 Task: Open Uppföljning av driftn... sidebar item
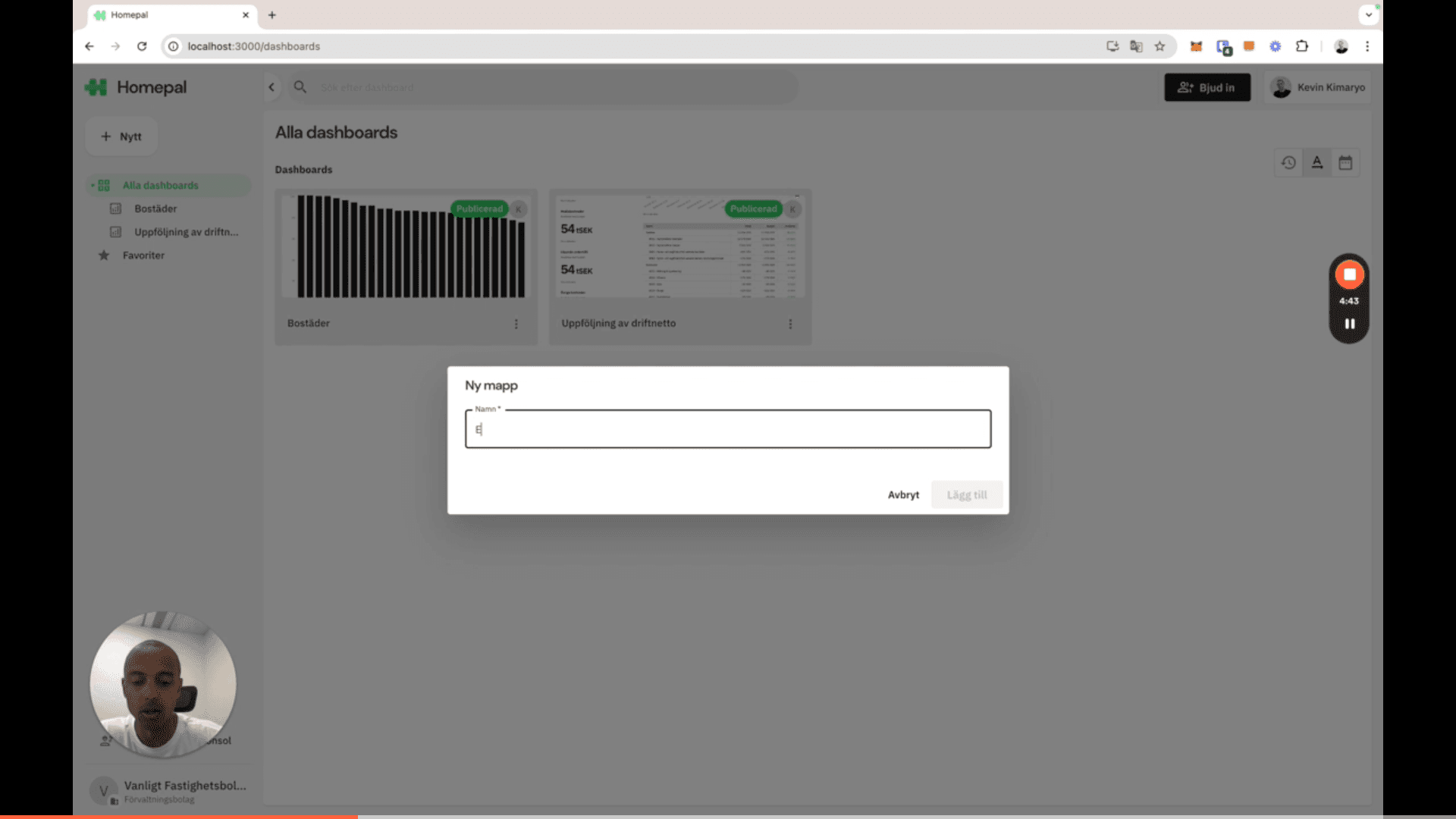(x=186, y=232)
